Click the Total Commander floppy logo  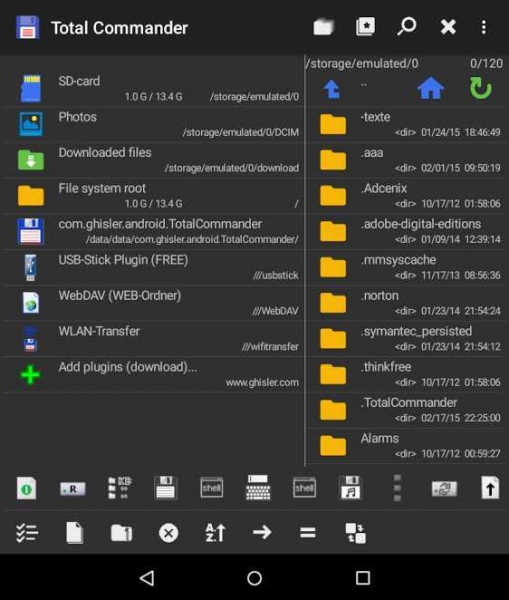point(28,28)
